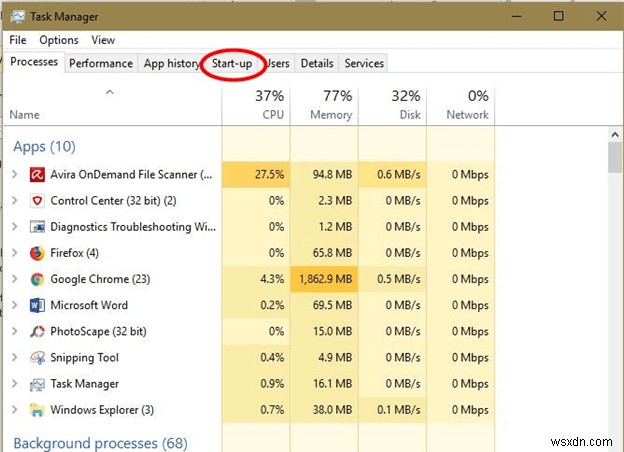Select the Windows Explorer 38.0 MB memory cell
This screenshot has width=624, height=452.
point(324,410)
